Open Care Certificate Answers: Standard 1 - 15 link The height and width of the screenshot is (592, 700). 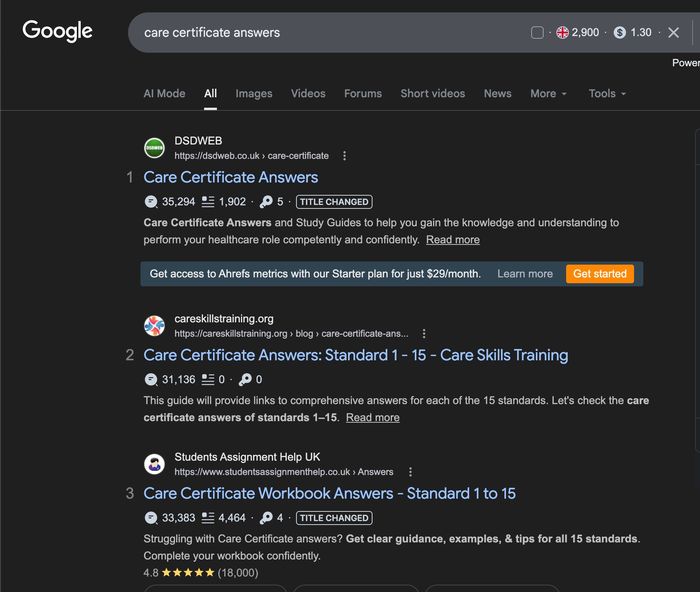pyautogui.click(x=356, y=355)
